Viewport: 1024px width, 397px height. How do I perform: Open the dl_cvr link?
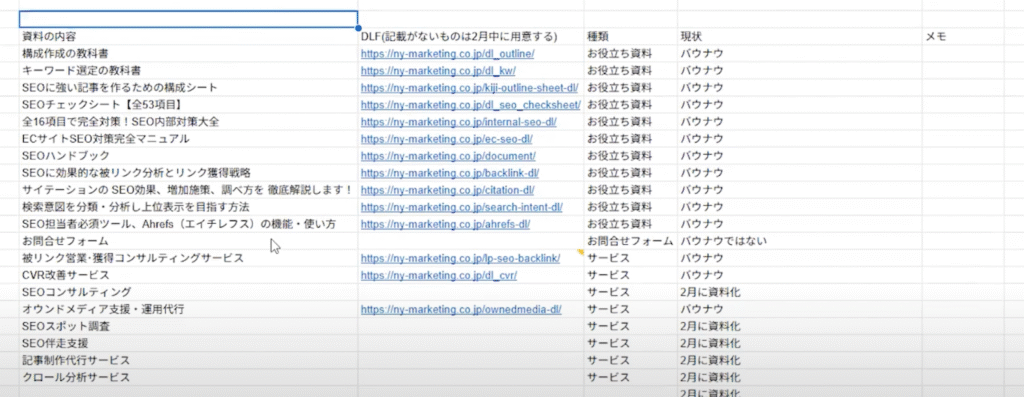coord(438,275)
